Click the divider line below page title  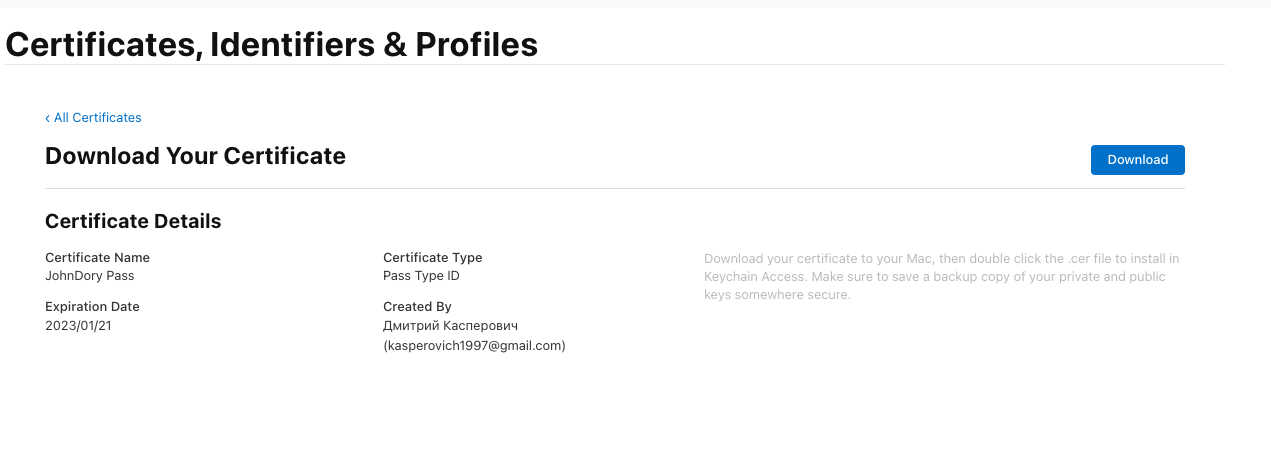tap(615, 65)
